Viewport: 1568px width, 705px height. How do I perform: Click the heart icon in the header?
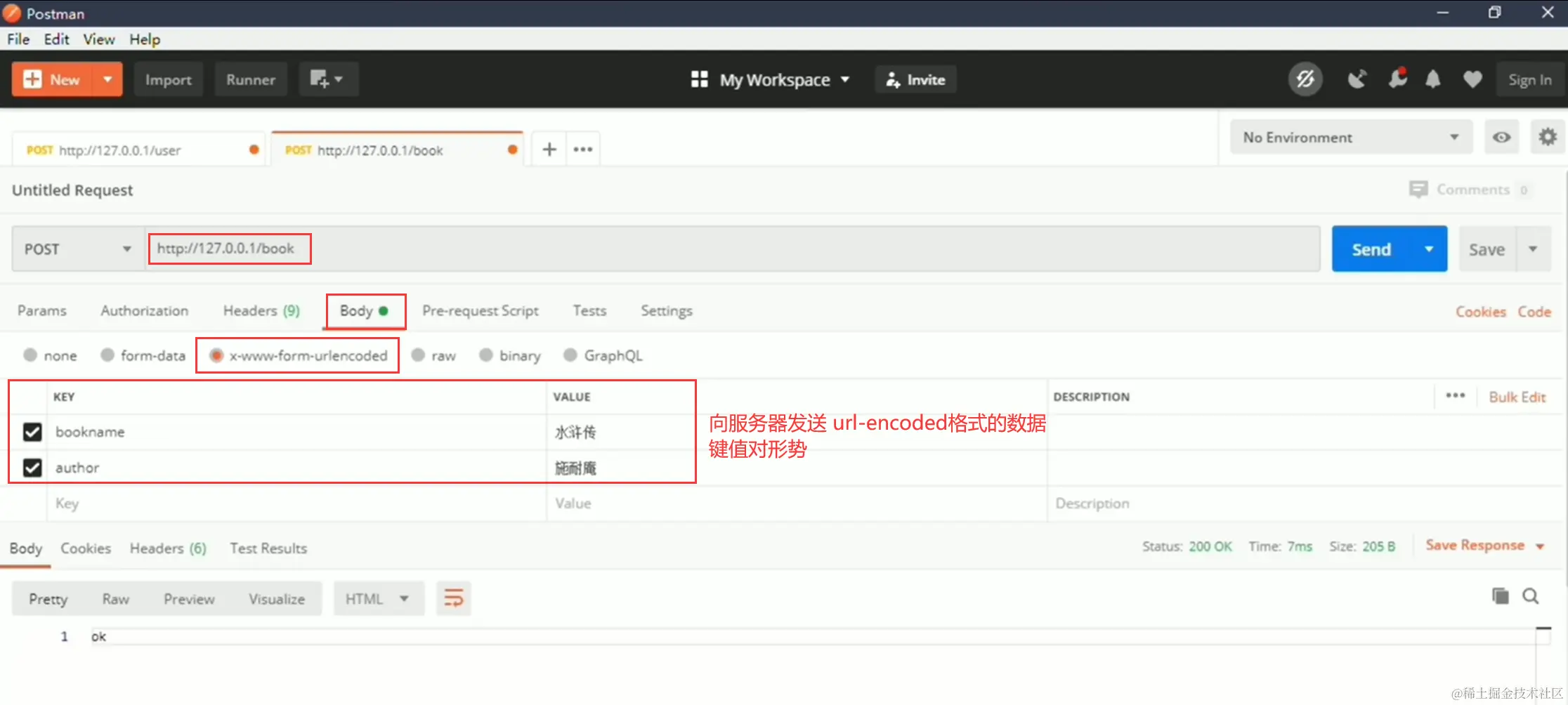point(1472,79)
